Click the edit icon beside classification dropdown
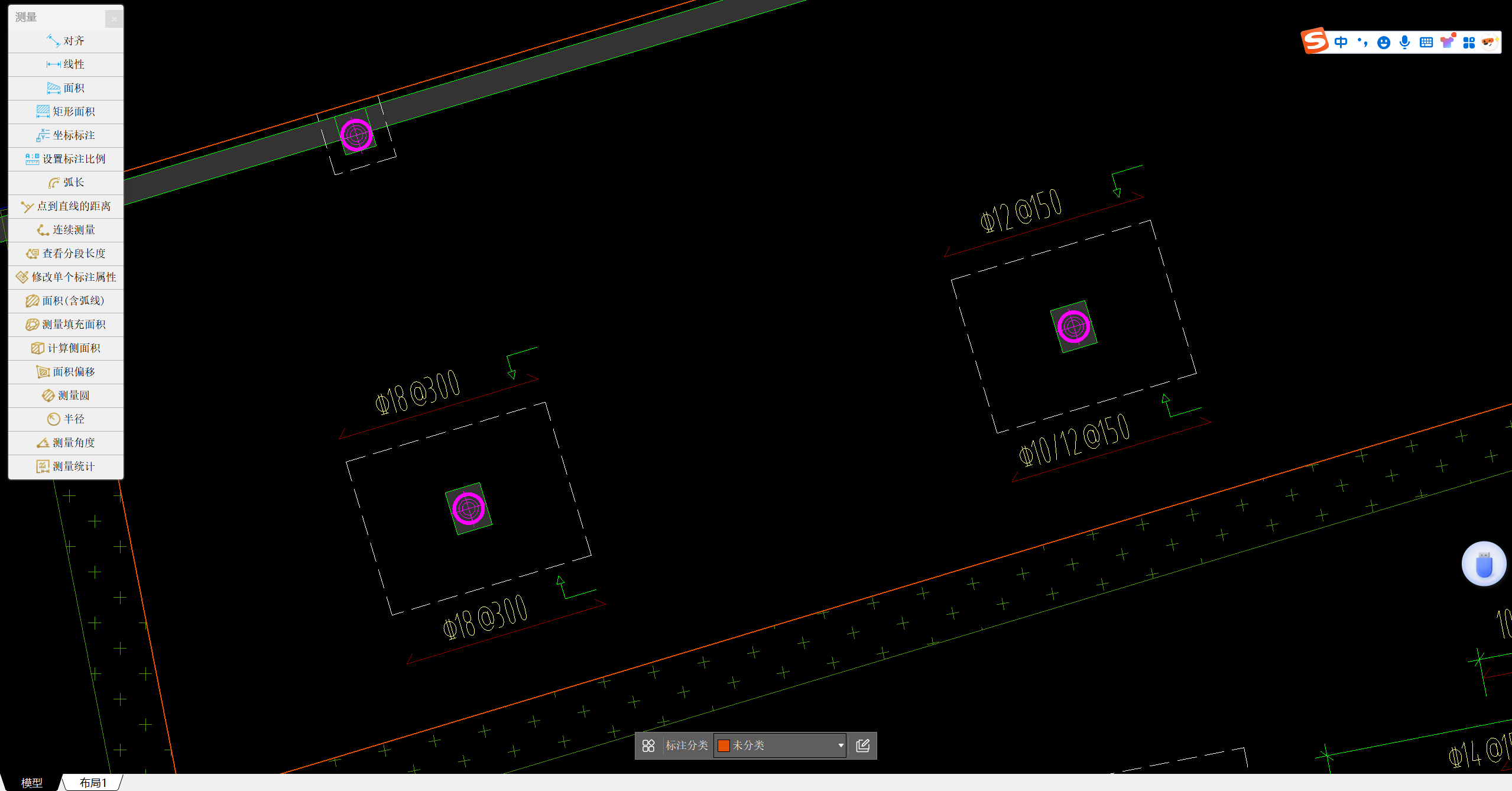 (863, 745)
